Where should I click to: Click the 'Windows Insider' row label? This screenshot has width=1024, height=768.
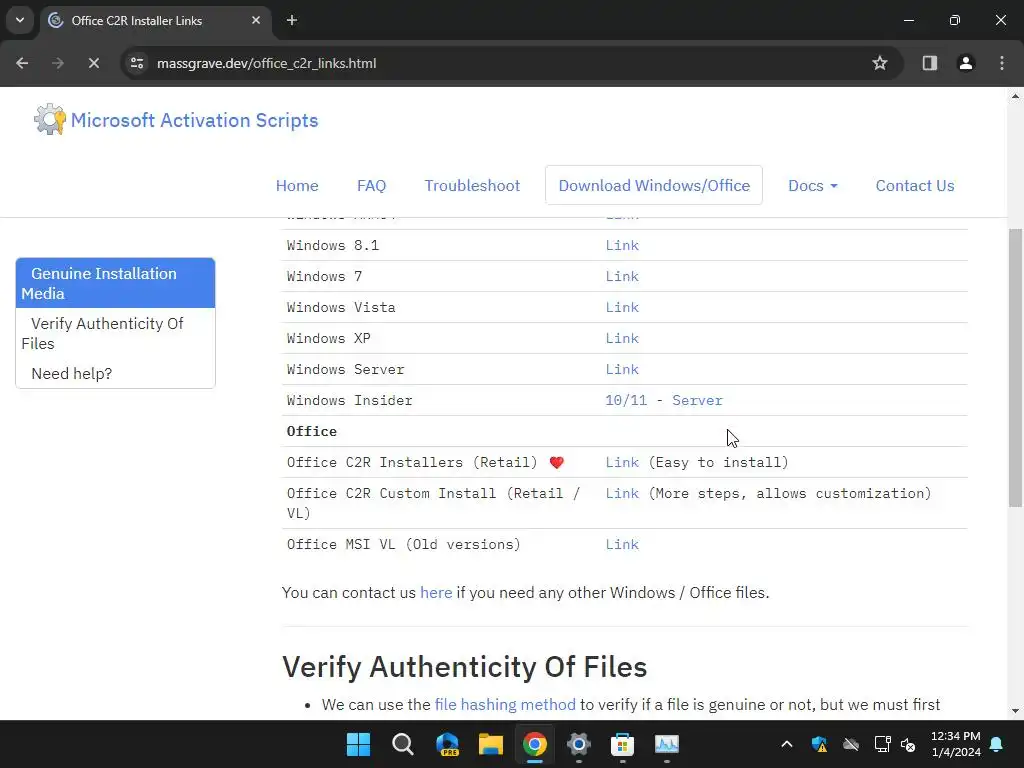[x=349, y=400]
